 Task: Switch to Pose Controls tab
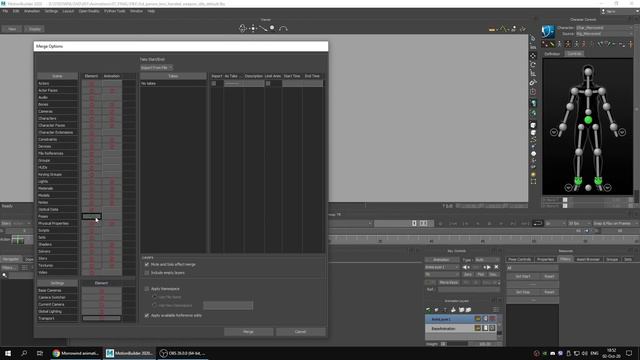(520, 260)
